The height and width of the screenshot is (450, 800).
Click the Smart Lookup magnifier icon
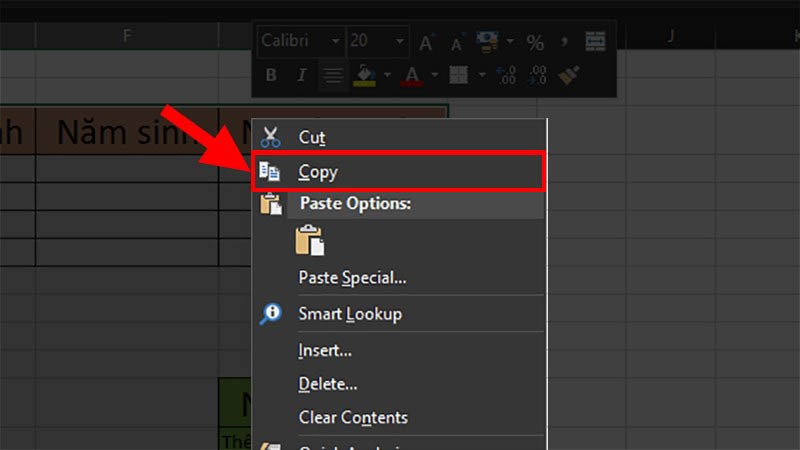[270, 314]
